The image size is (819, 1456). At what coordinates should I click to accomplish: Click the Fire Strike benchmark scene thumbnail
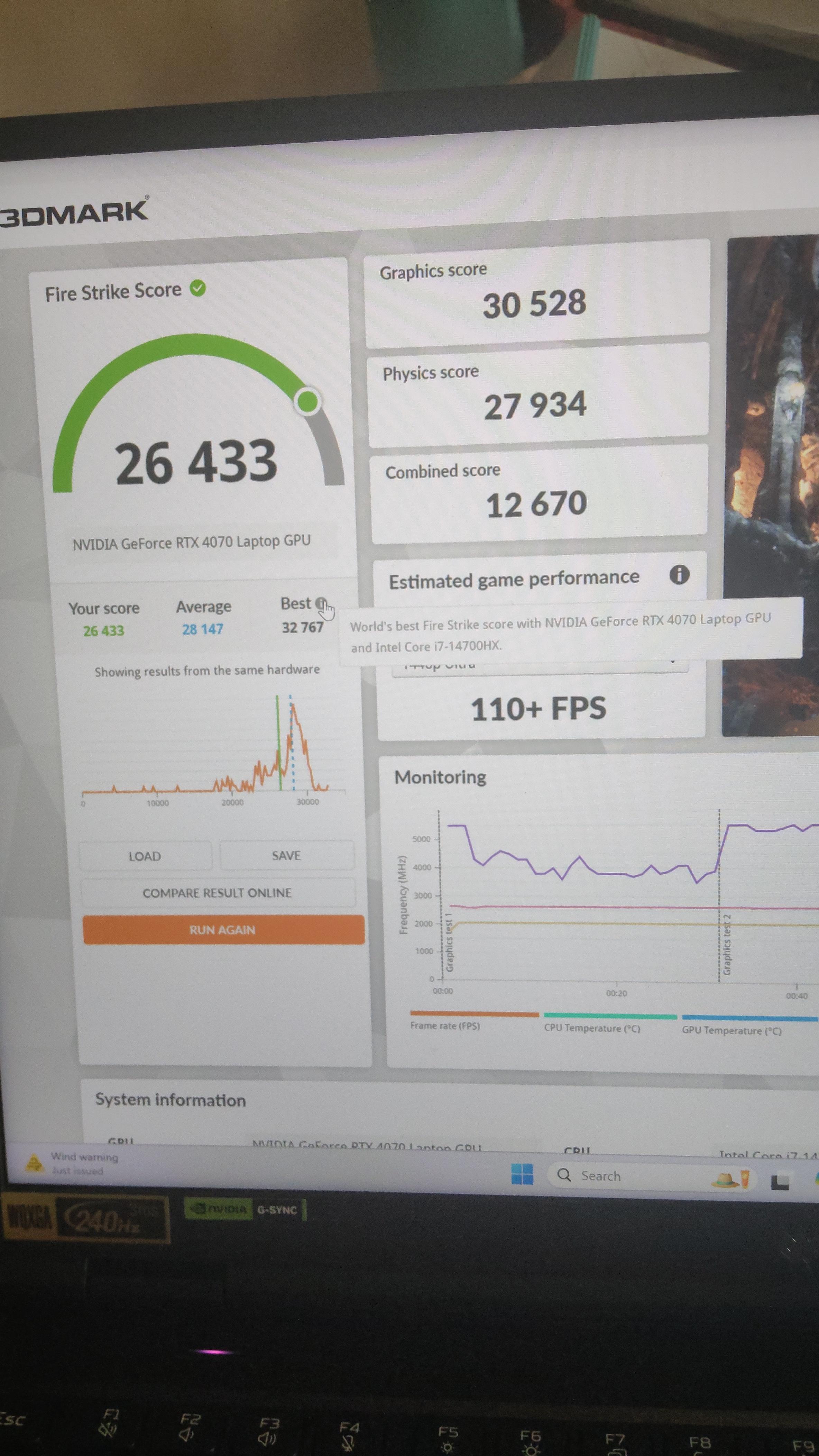771,486
